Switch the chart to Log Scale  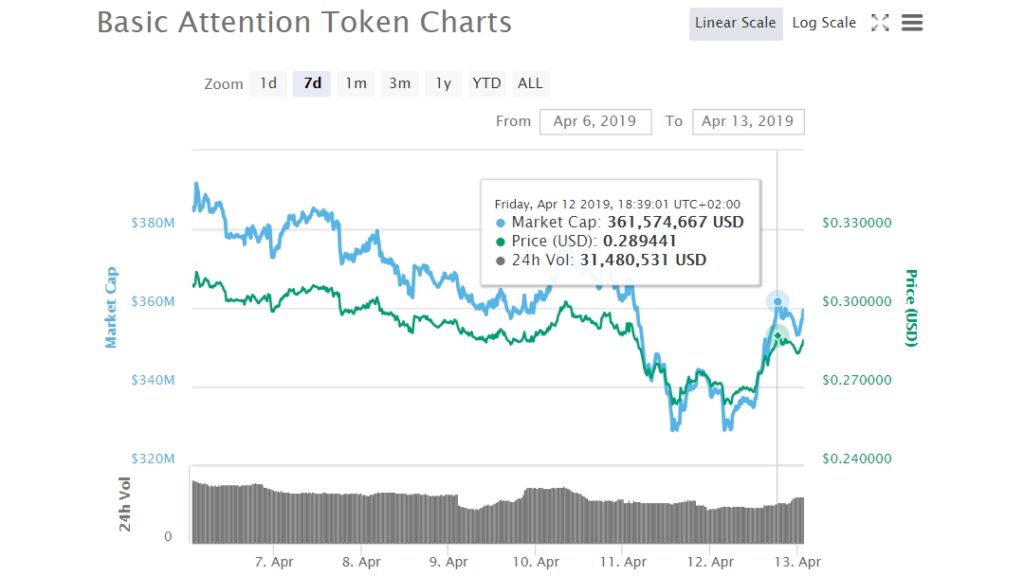823,22
